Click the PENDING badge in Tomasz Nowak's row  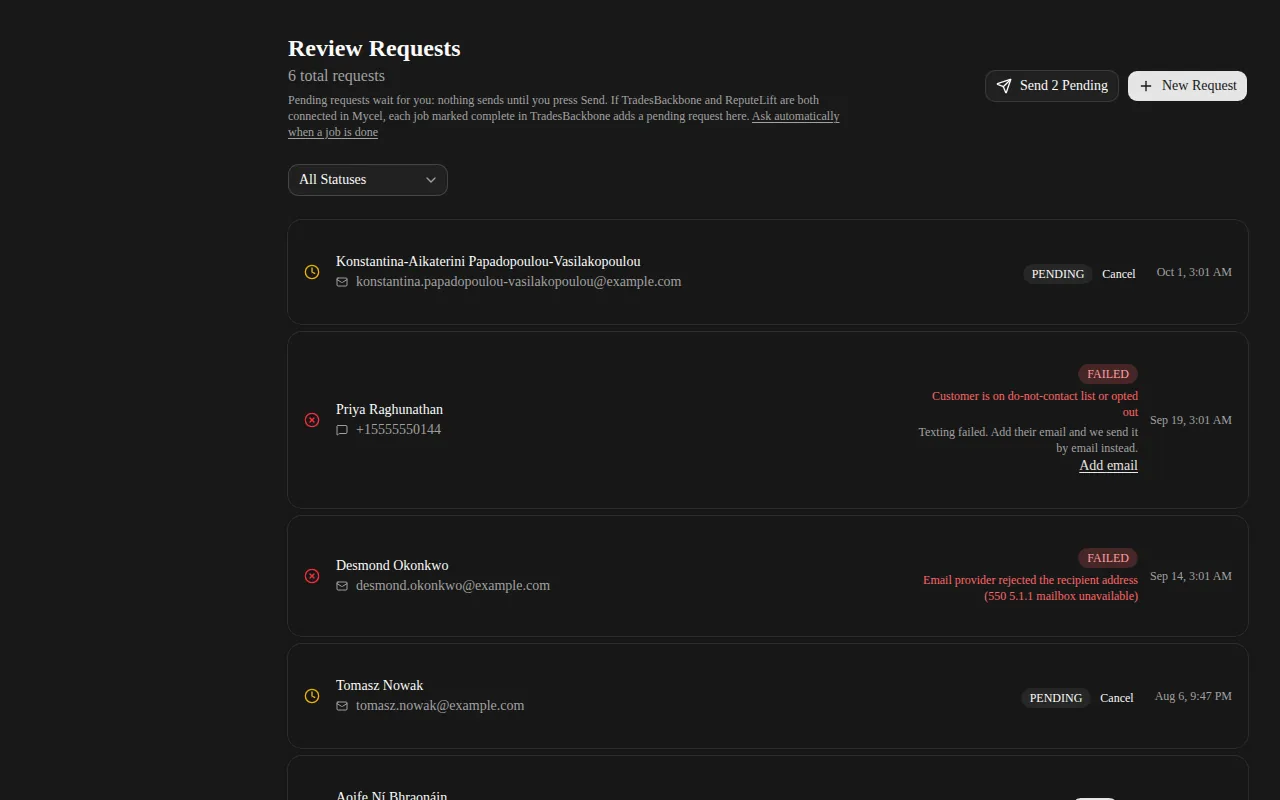1056,698
